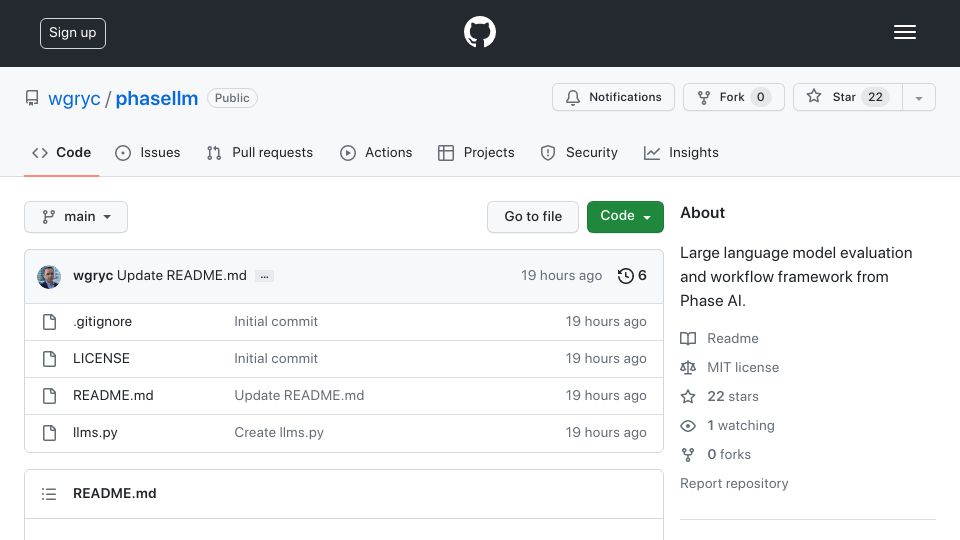Click the Fork count badge showing 0

pos(760,97)
